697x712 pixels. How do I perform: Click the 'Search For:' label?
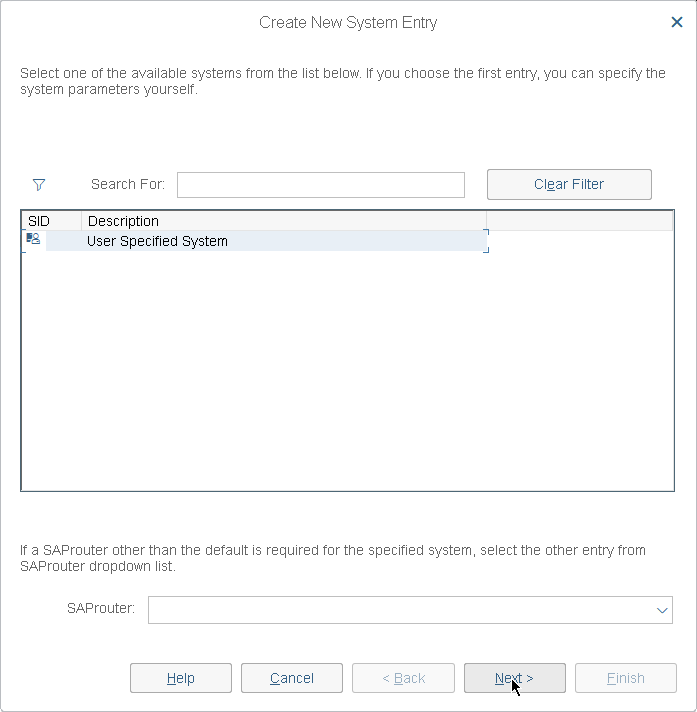[x=128, y=184]
